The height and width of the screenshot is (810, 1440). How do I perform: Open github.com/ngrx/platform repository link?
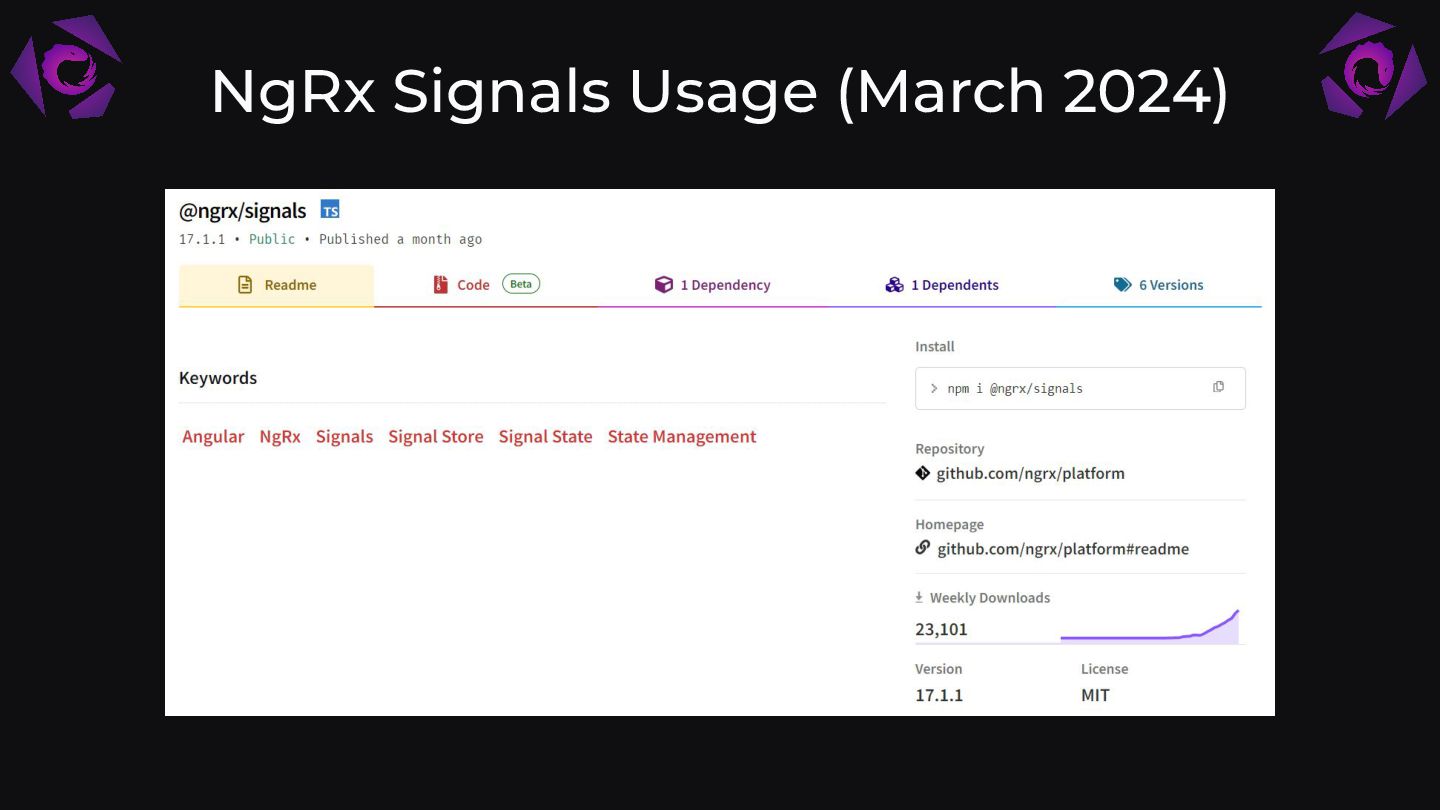click(1030, 473)
